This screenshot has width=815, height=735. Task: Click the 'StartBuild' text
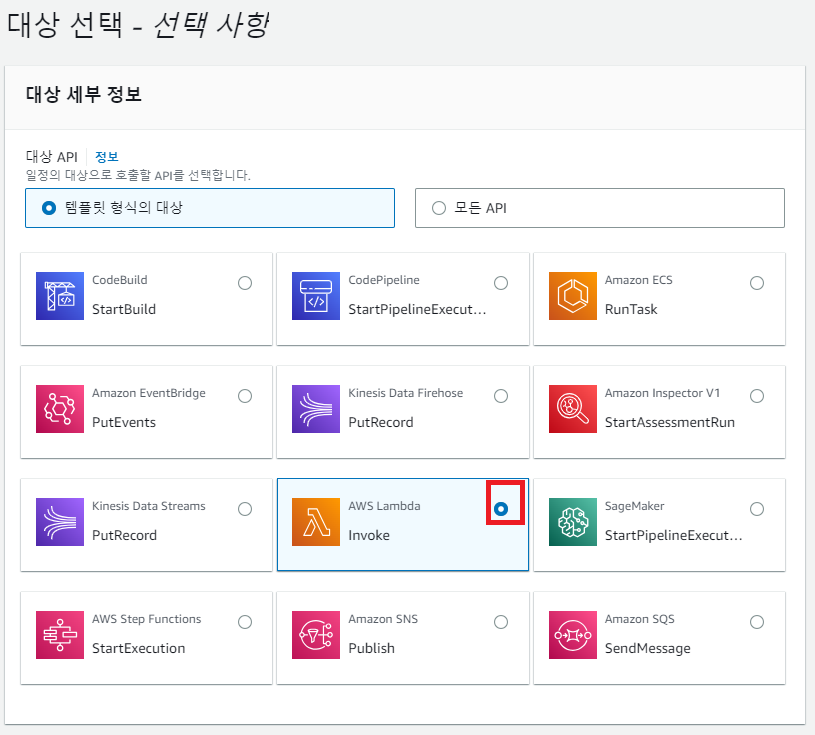124,309
